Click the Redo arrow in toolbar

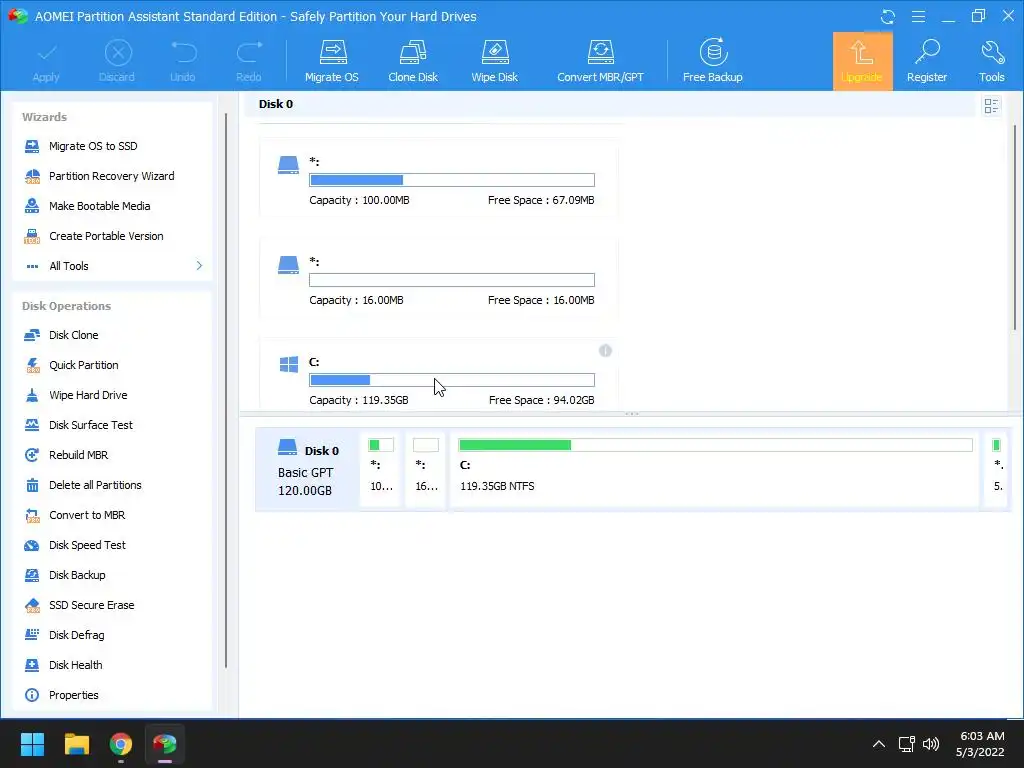point(249,61)
